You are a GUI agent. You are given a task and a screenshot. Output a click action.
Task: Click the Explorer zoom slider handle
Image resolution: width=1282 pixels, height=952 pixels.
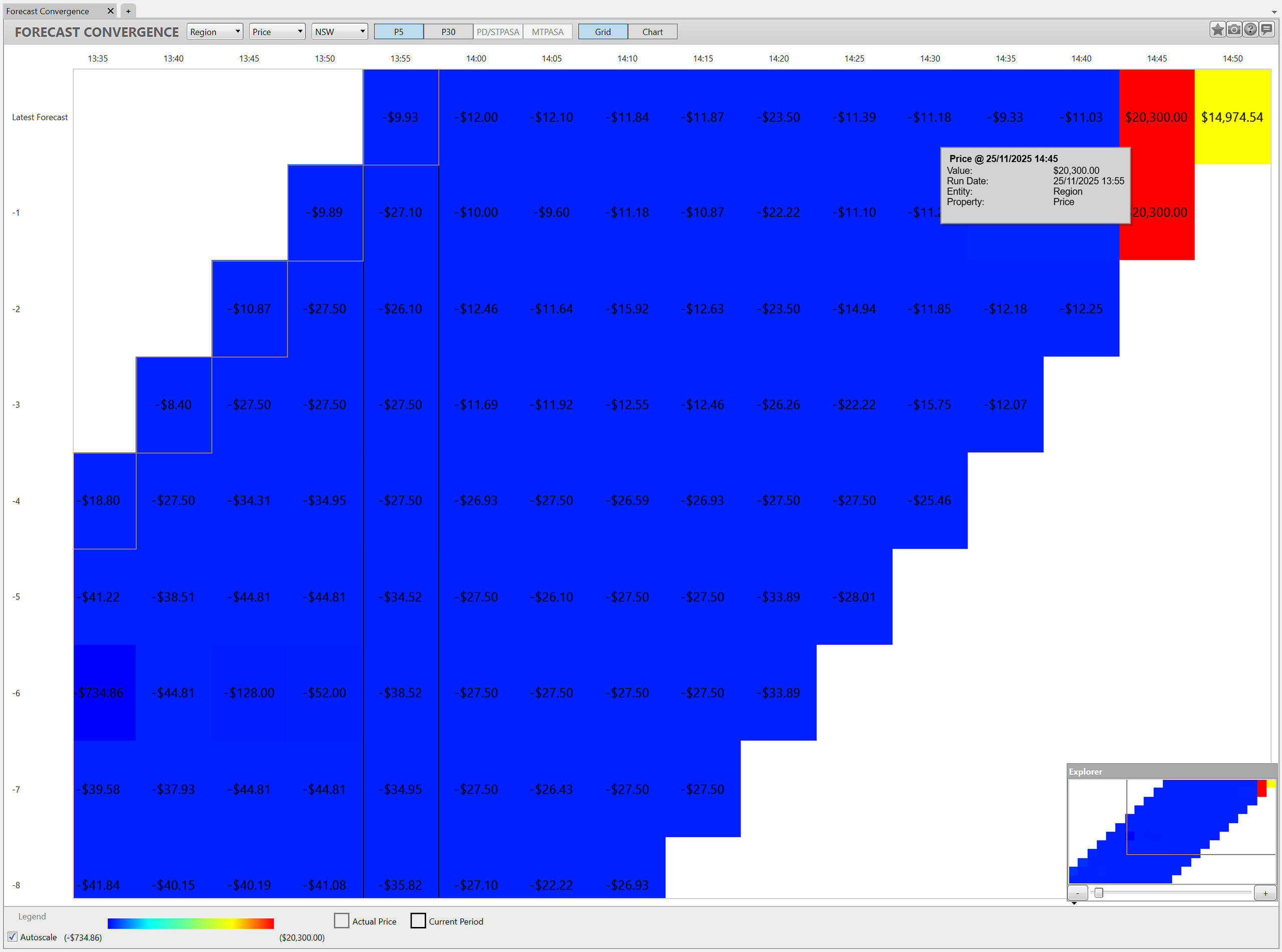[1099, 892]
